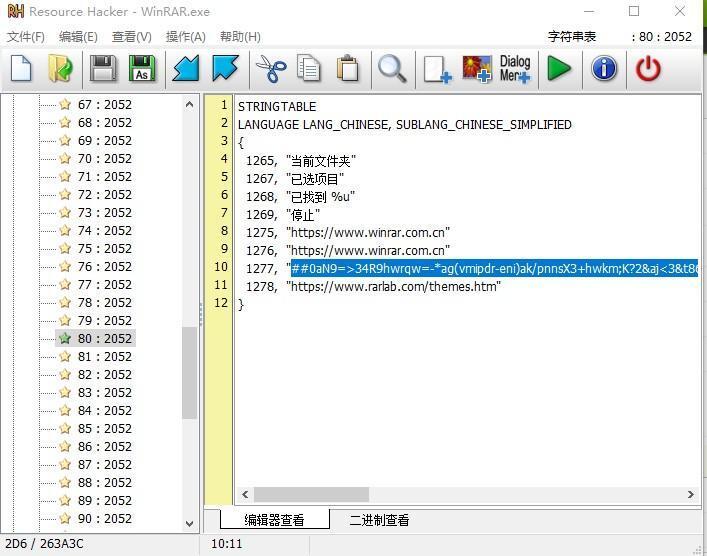The image size is (707, 556).
Task: Open a file with the folder icon
Action: point(60,69)
